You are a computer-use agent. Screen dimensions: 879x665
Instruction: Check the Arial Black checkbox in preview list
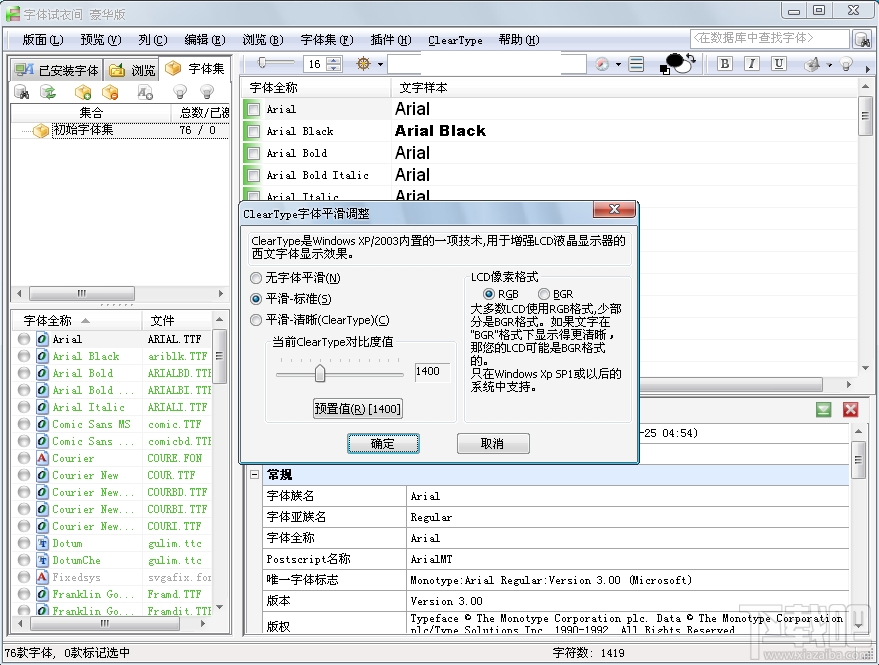coord(254,131)
